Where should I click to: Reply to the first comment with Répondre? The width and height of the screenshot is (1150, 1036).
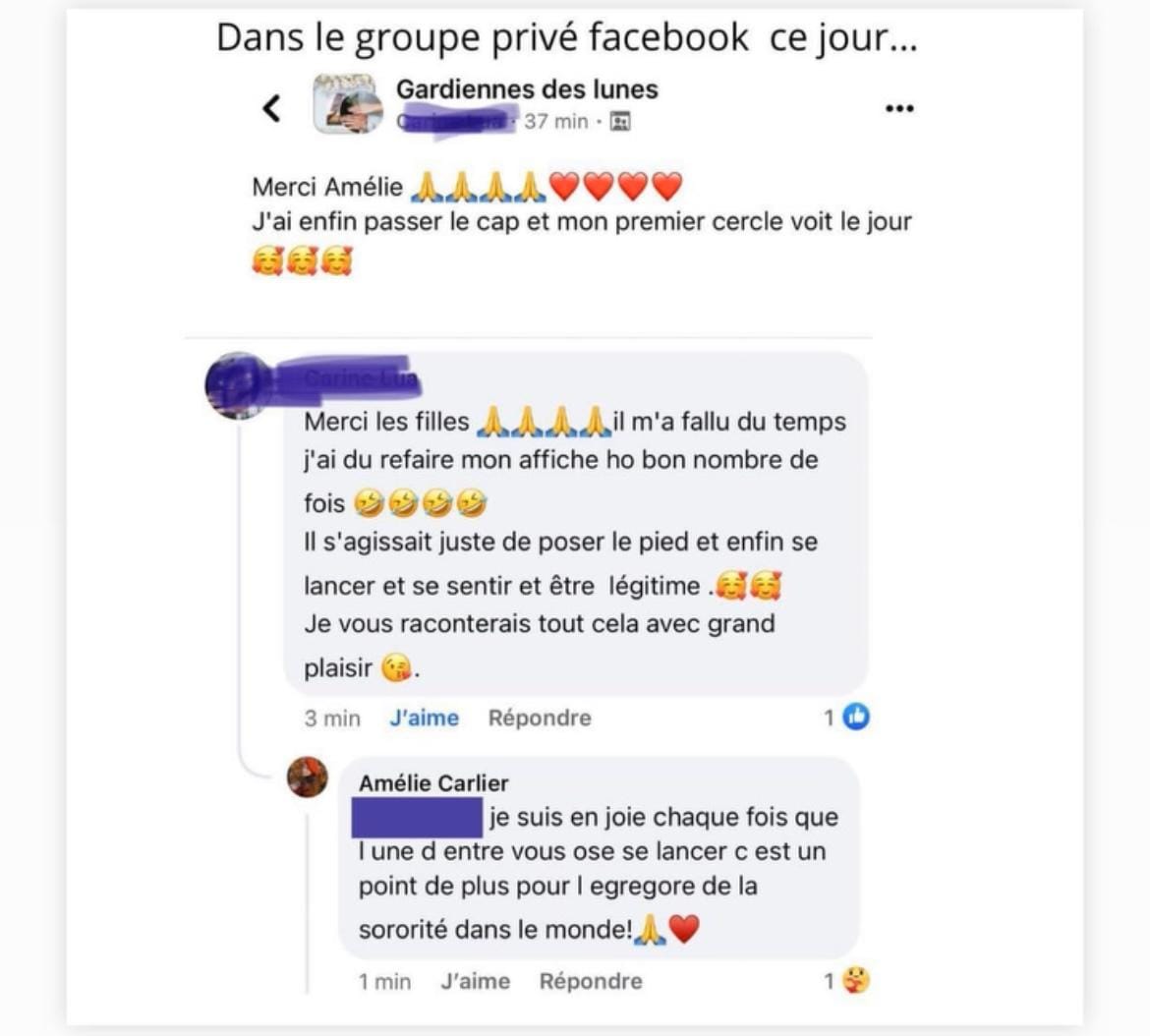point(540,718)
